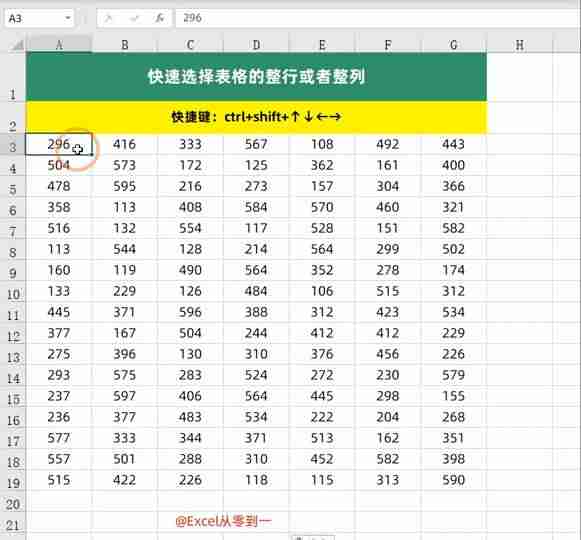Select column B header
The height and width of the screenshot is (540, 581).
point(125,45)
